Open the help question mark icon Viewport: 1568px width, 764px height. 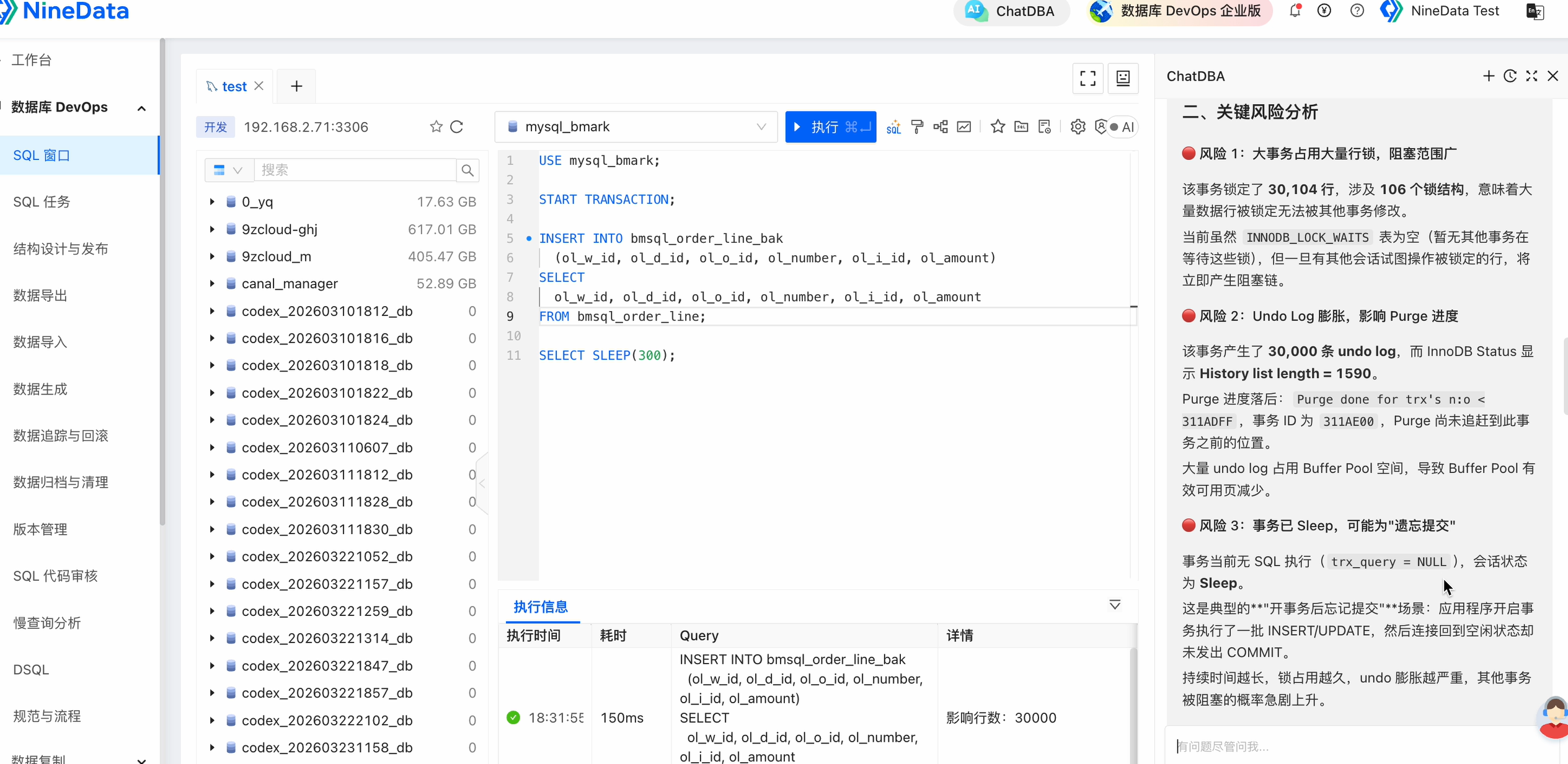[x=1357, y=11]
